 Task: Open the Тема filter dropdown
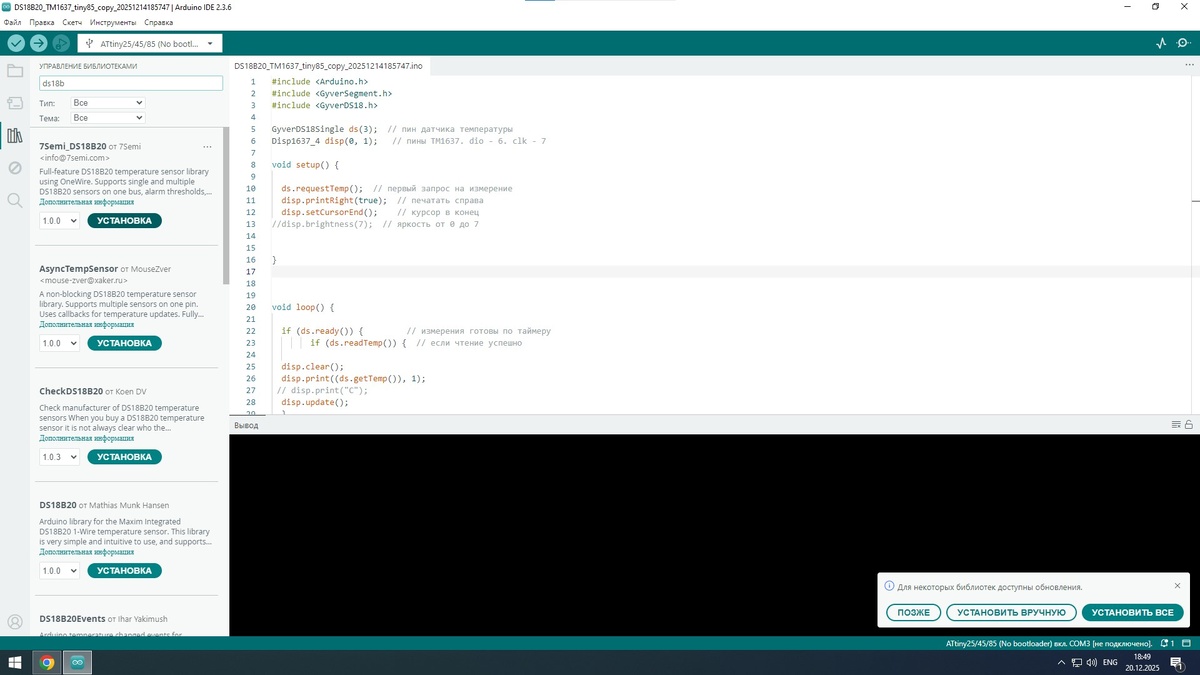tap(108, 118)
